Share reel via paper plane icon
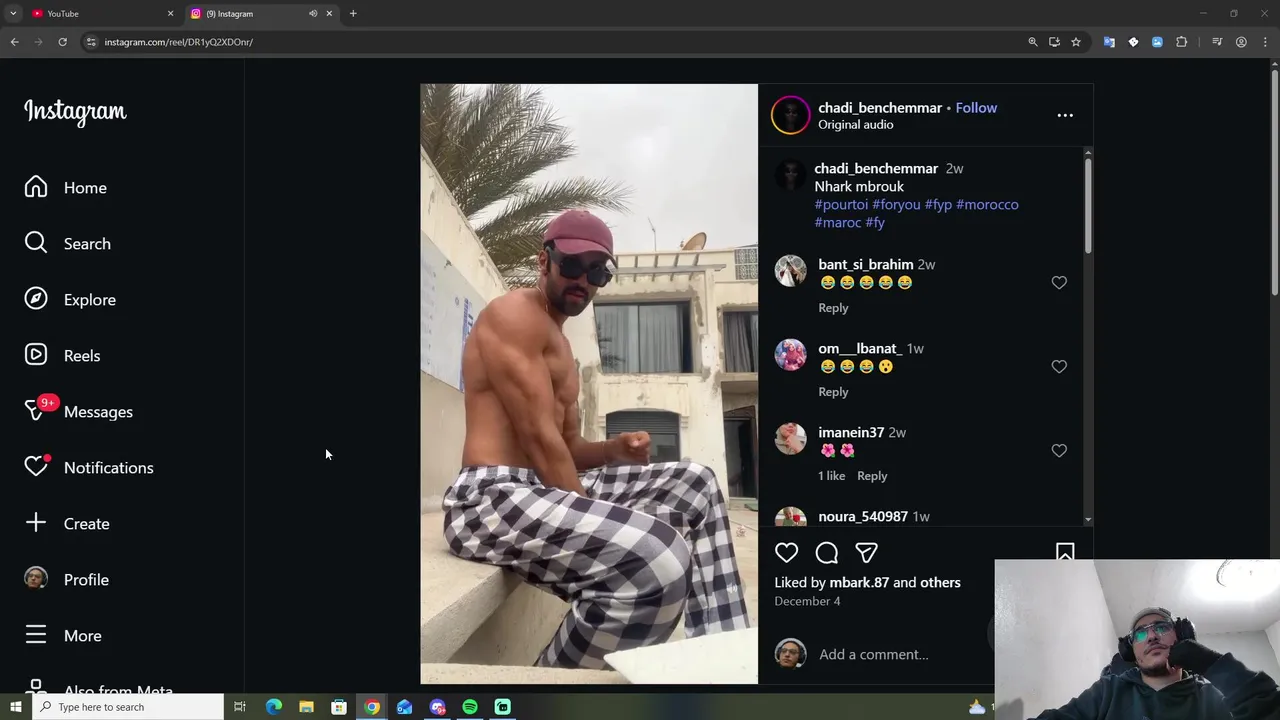Viewport: 1280px width, 720px height. pos(866,552)
